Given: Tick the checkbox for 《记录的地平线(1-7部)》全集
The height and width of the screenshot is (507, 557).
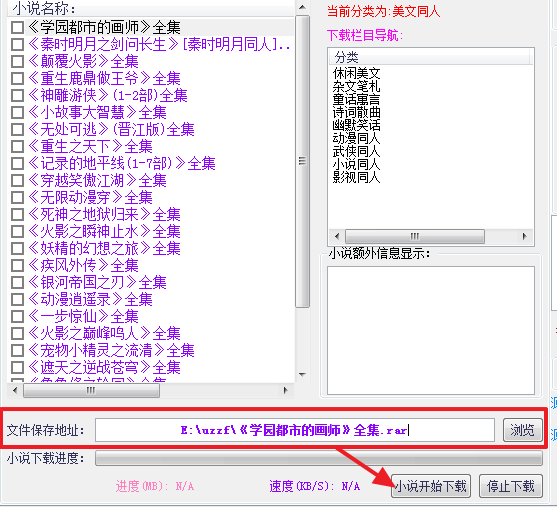Looking at the screenshot, I should click(17, 163).
